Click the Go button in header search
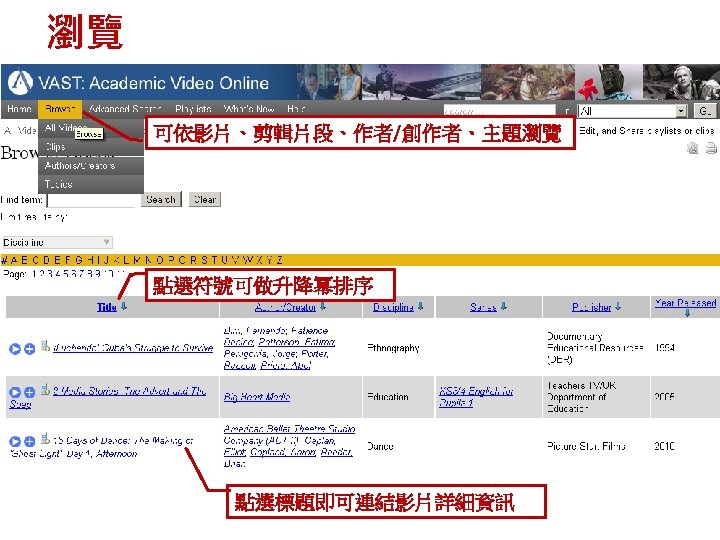Screen dimensions: 720x540 [x=705, y=111]
